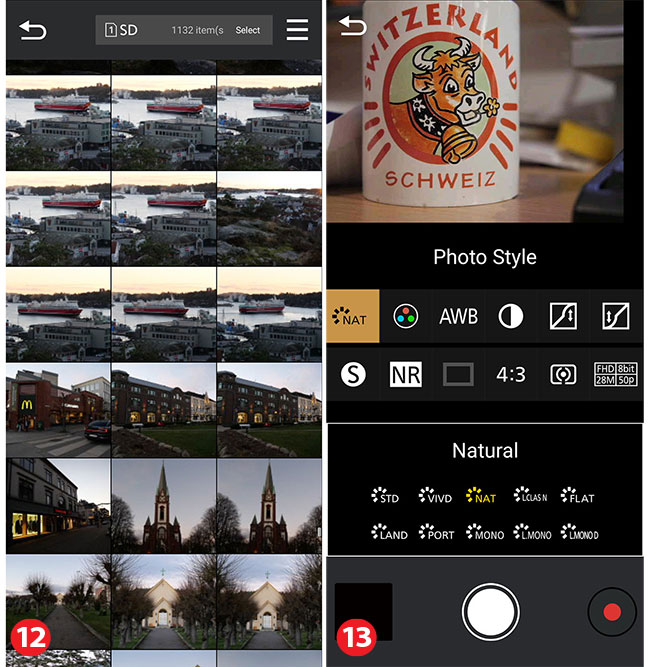Image resolution: width=650 pixels, height=667 pixels.
Task: Open the AWB white balance setting
Action: [458, 317]
